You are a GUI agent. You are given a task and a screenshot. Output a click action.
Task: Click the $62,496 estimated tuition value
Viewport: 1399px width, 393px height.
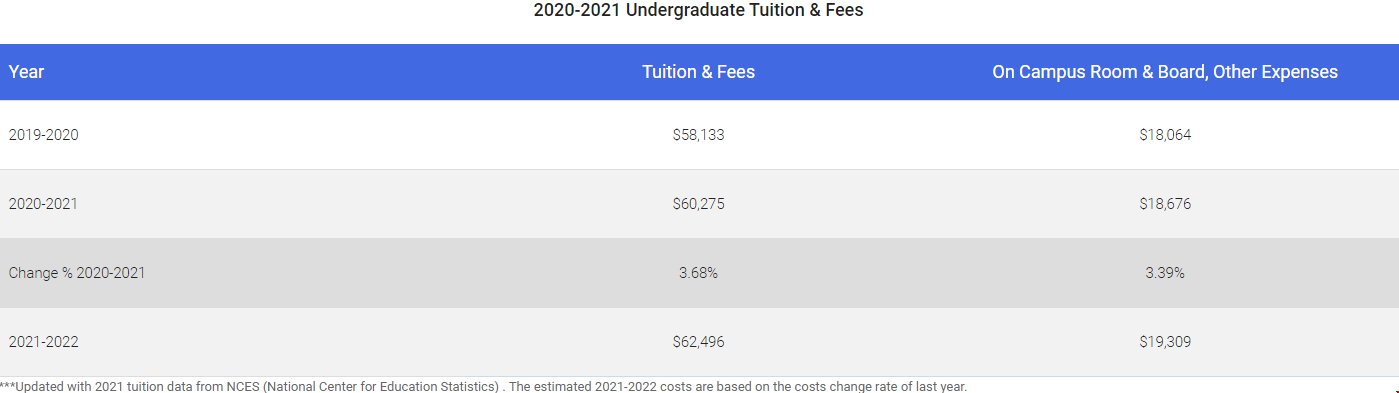pos(698,342)
